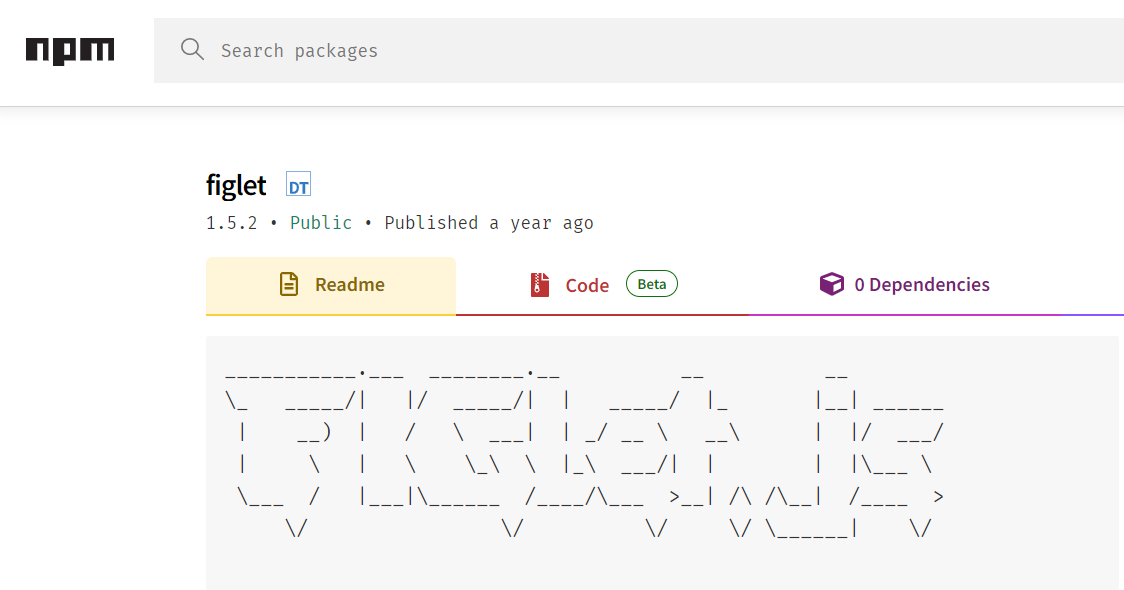The height and width of the screenshot is (590, 1124).
Task: Click the Published a year ago text
Action: click(x=489, y=223)
